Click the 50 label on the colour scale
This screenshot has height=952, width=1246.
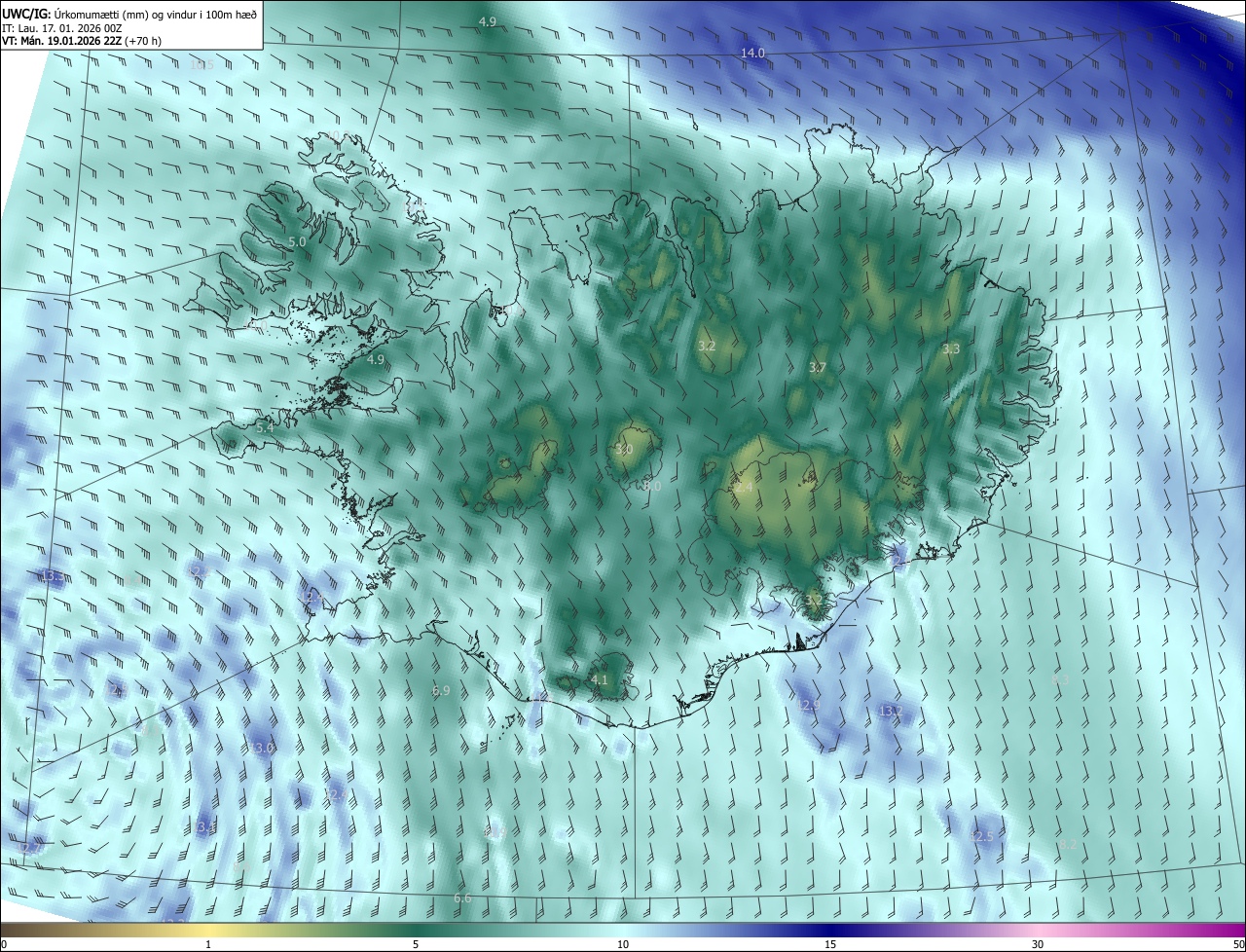point(1238,944)
